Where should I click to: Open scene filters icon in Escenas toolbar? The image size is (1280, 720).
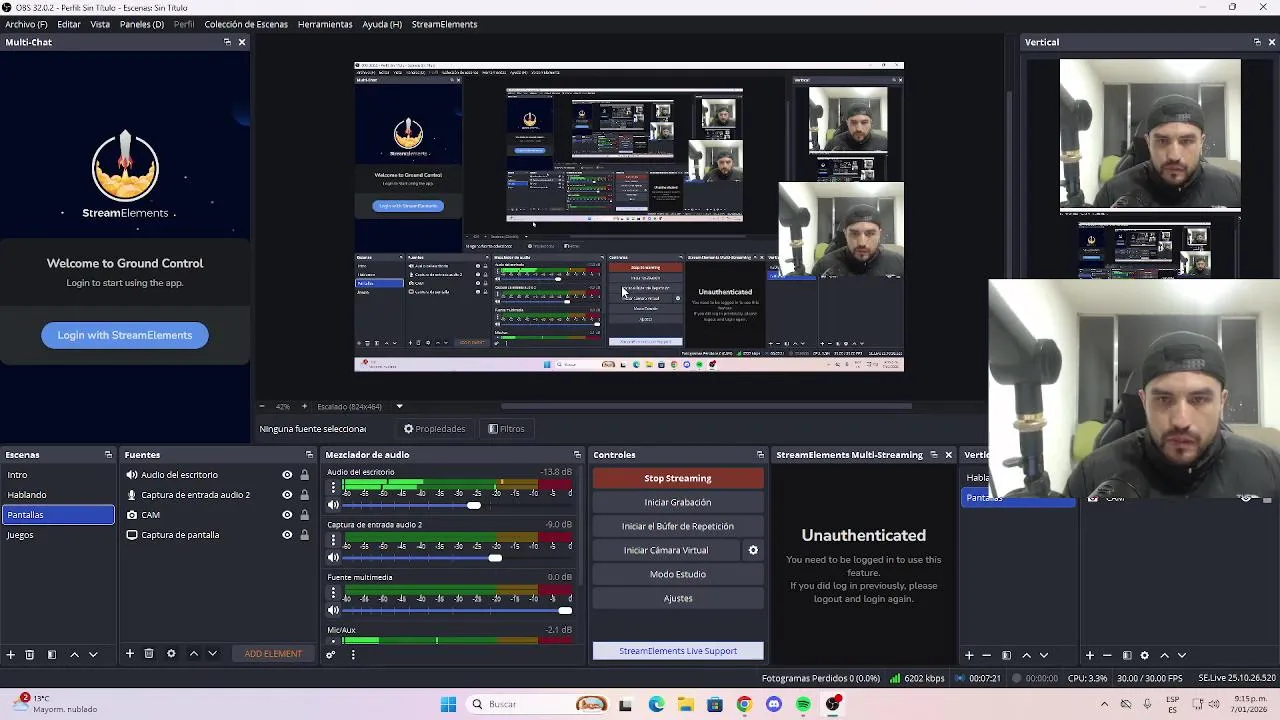pos(52,654)
